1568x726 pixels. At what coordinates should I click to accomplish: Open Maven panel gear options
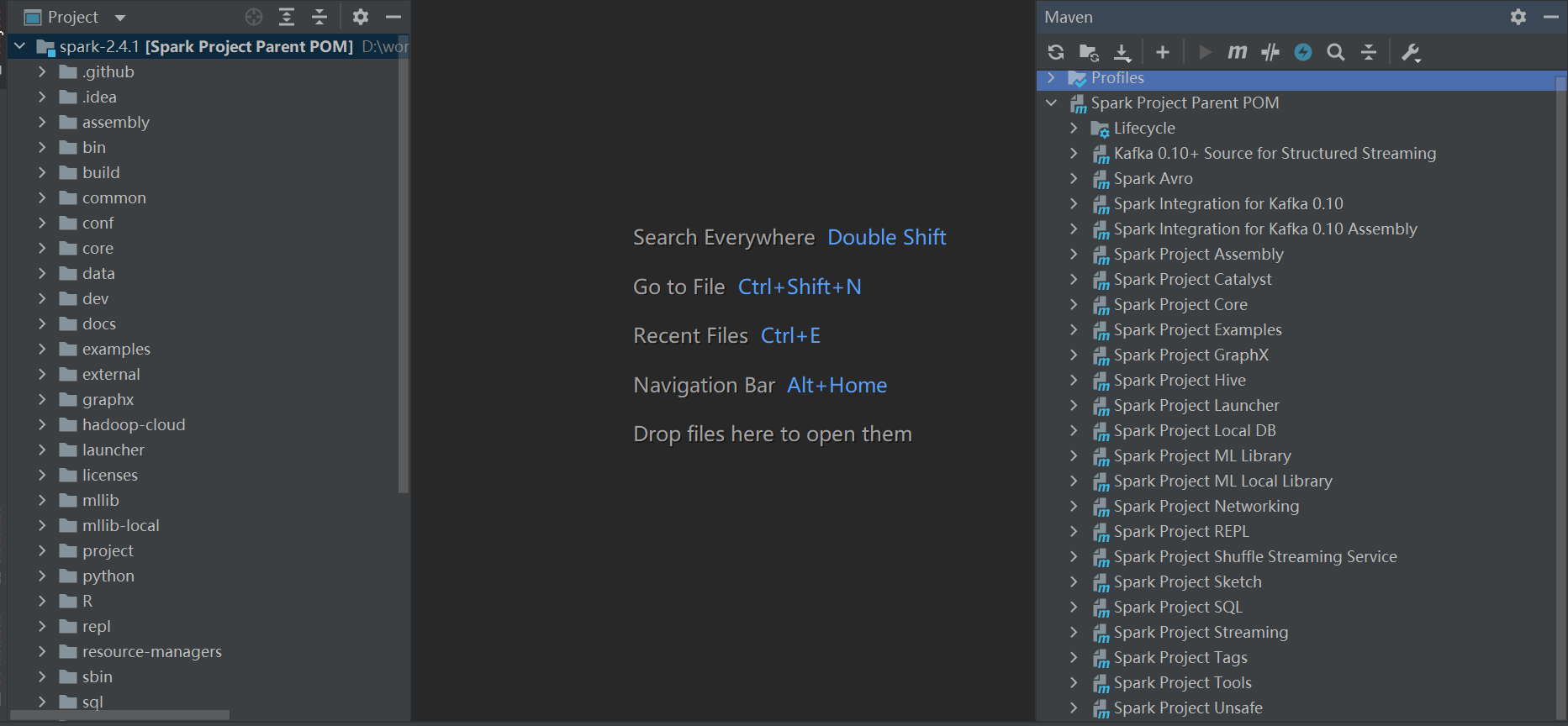tap(1518, 17)
